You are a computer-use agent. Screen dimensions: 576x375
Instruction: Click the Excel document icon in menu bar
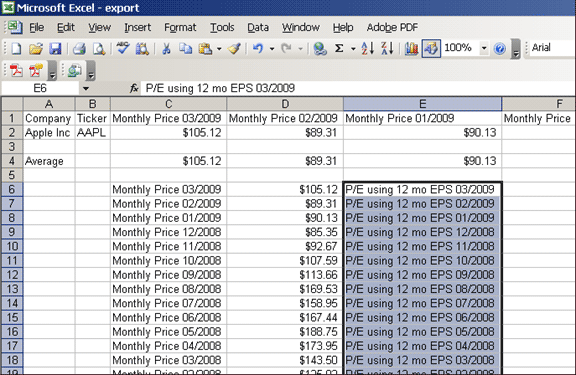point(14,27)
